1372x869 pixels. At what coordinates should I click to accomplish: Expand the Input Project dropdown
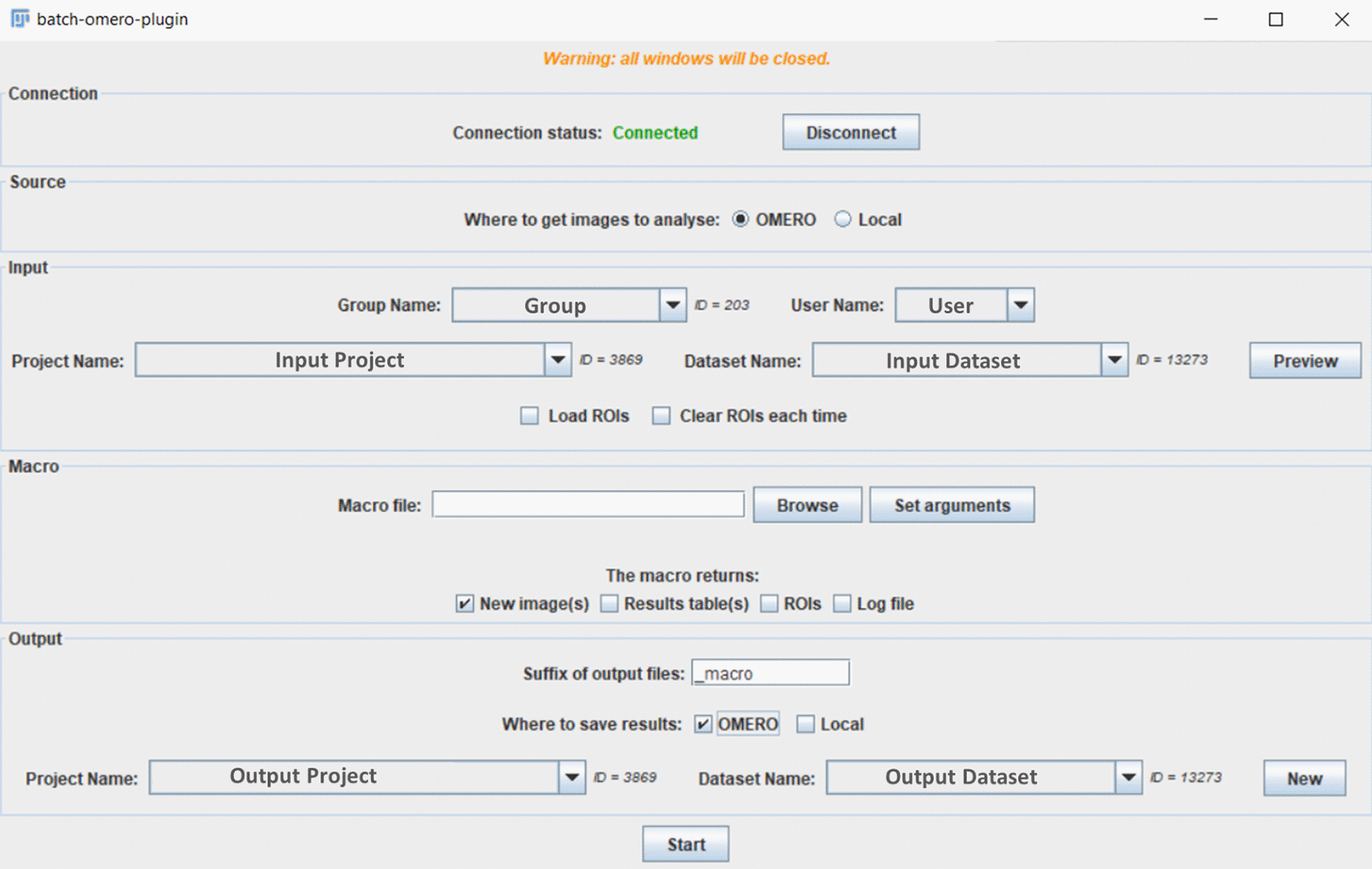[557, 361]
